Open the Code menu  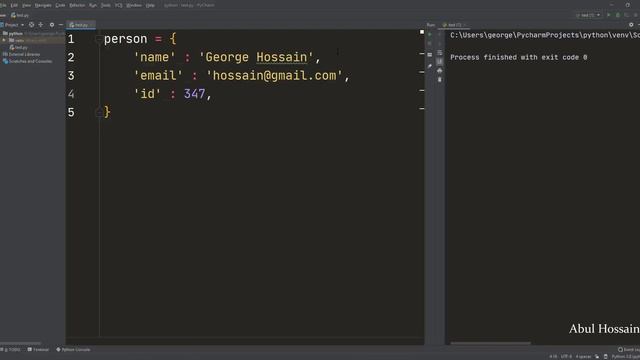[x=60, y=5]
